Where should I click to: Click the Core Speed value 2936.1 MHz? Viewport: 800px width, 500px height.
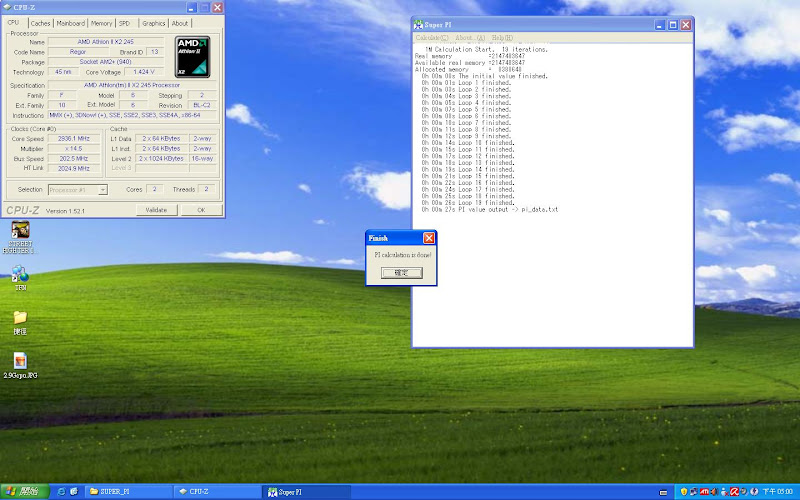(74, 139)
